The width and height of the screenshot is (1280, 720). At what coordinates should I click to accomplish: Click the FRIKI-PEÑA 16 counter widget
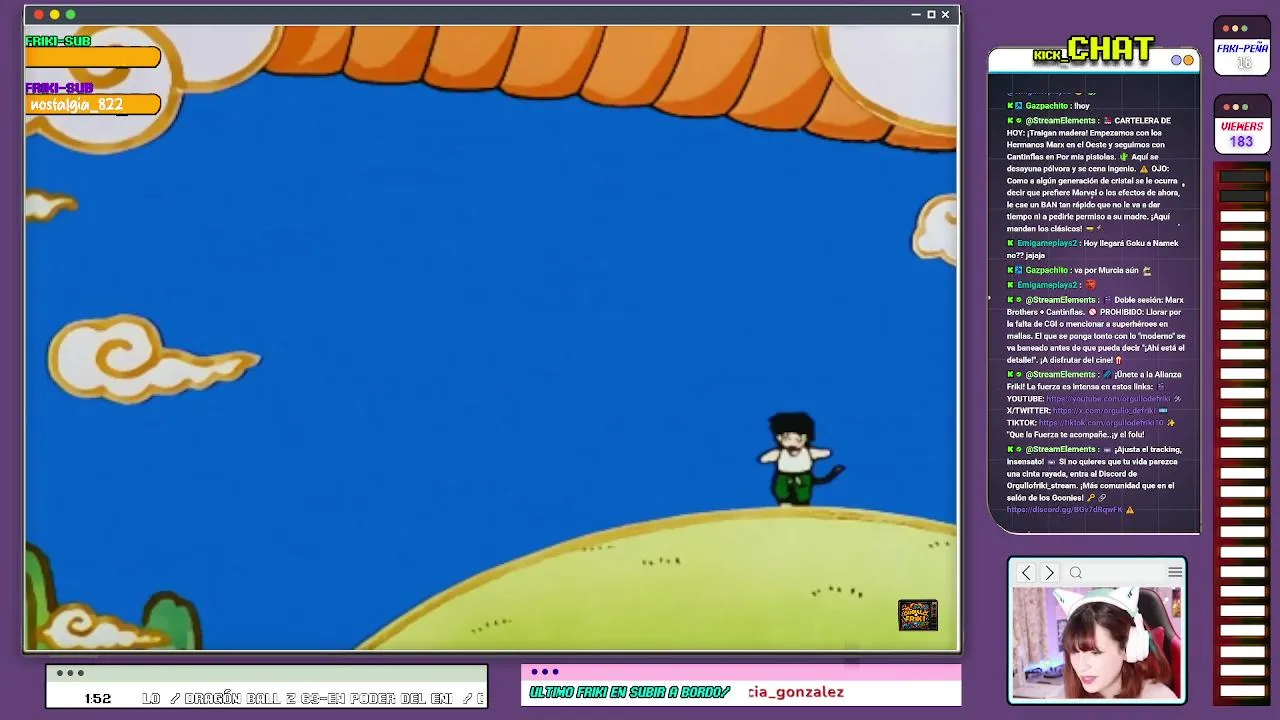point(1242,46)
